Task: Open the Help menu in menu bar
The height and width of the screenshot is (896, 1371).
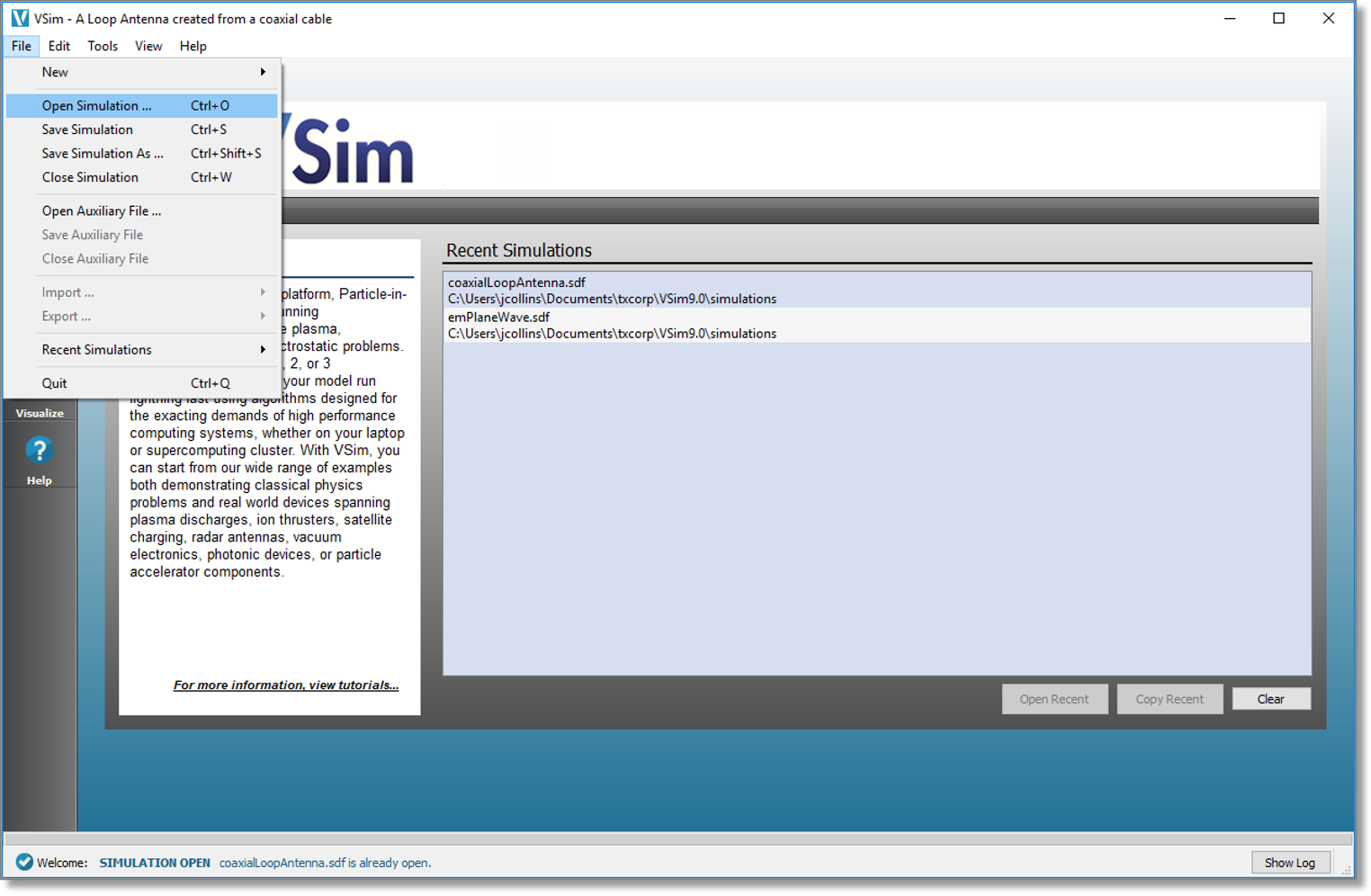Action: 193,46
